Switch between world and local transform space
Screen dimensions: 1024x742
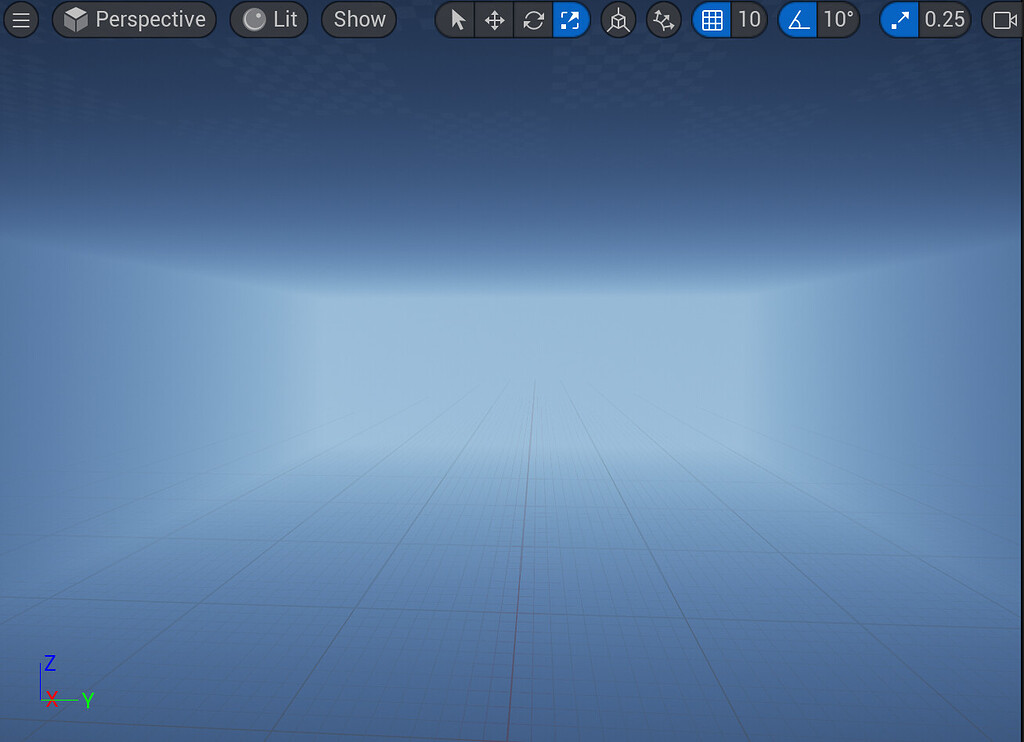[x=617, y=19]
